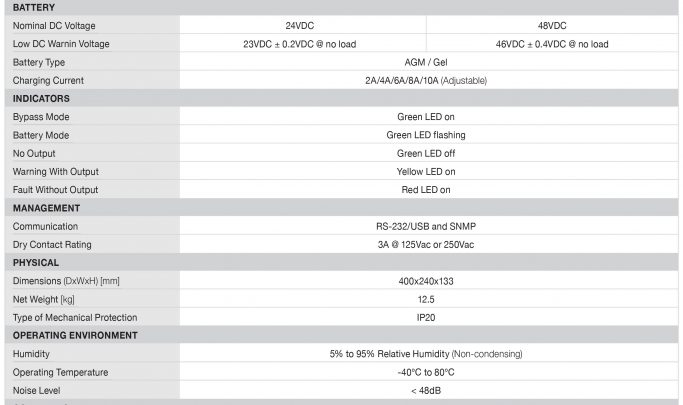Select the Bypass Mode Green LED on value
Screen dimensions: 683x405
point(426,117)
